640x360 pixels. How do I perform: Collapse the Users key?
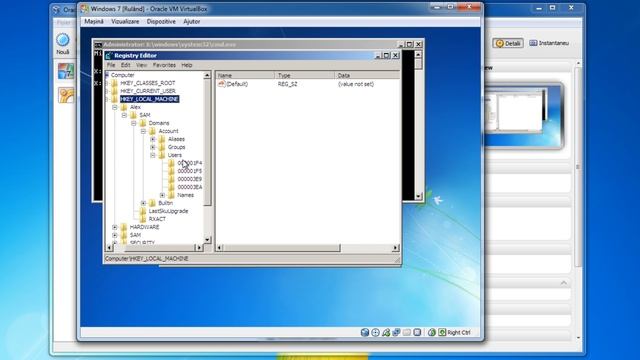(153, 155)
